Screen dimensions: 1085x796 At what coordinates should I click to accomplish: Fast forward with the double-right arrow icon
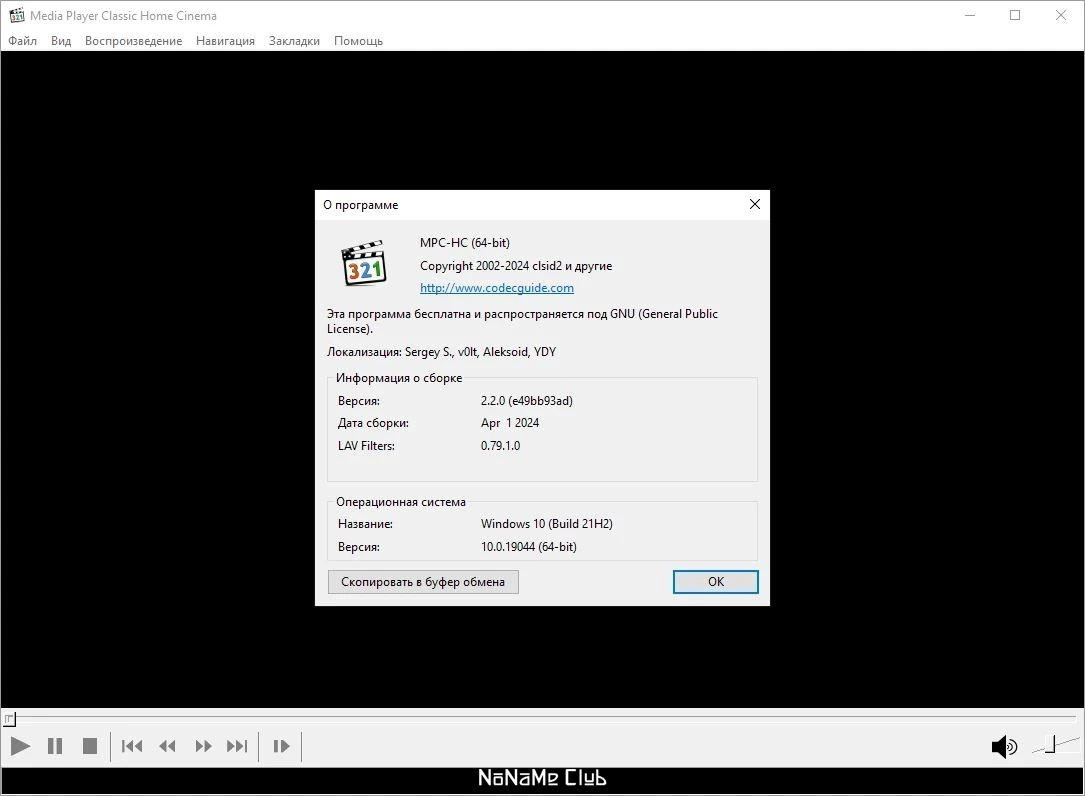coord(203,746)
